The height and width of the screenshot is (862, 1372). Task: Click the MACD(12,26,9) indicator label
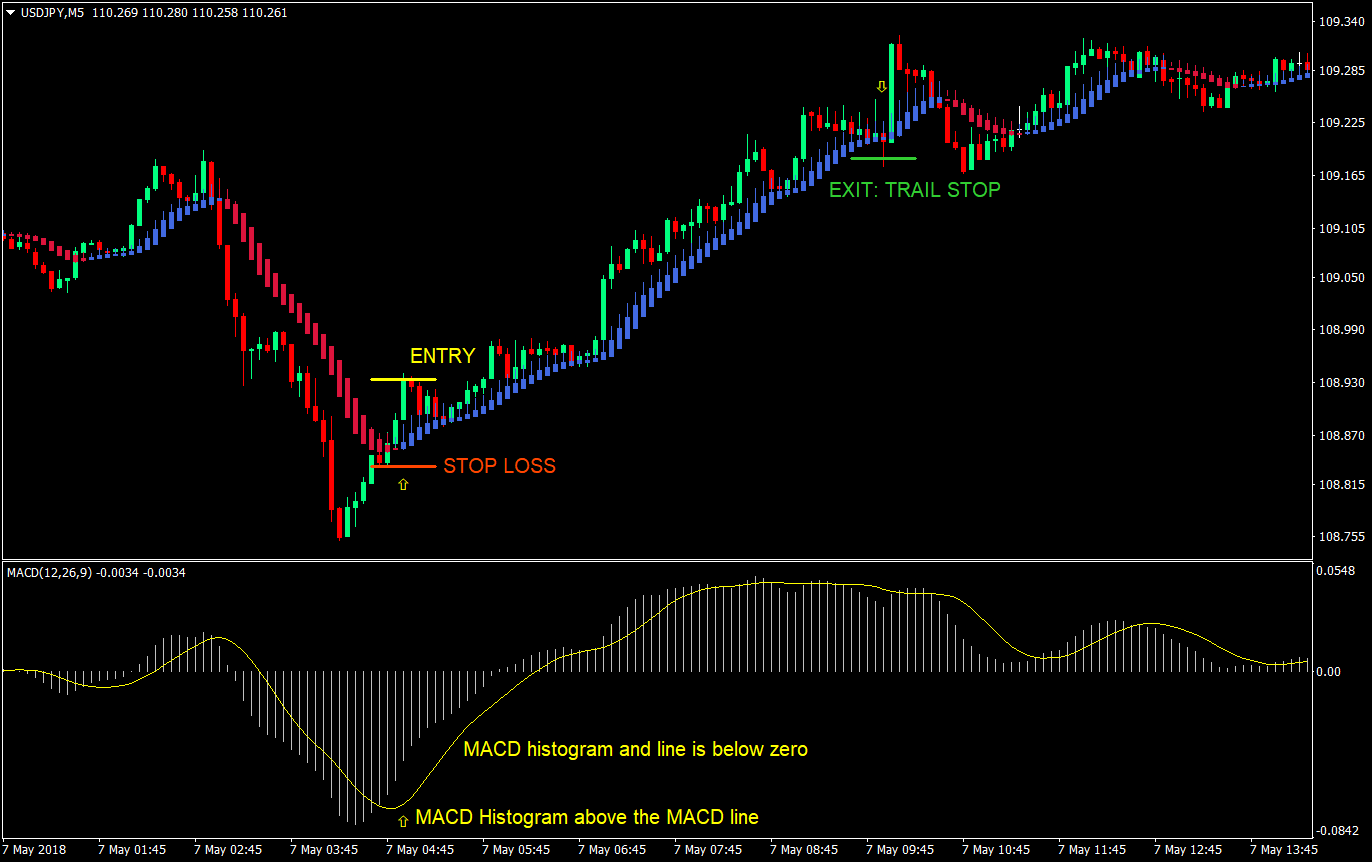49,573
